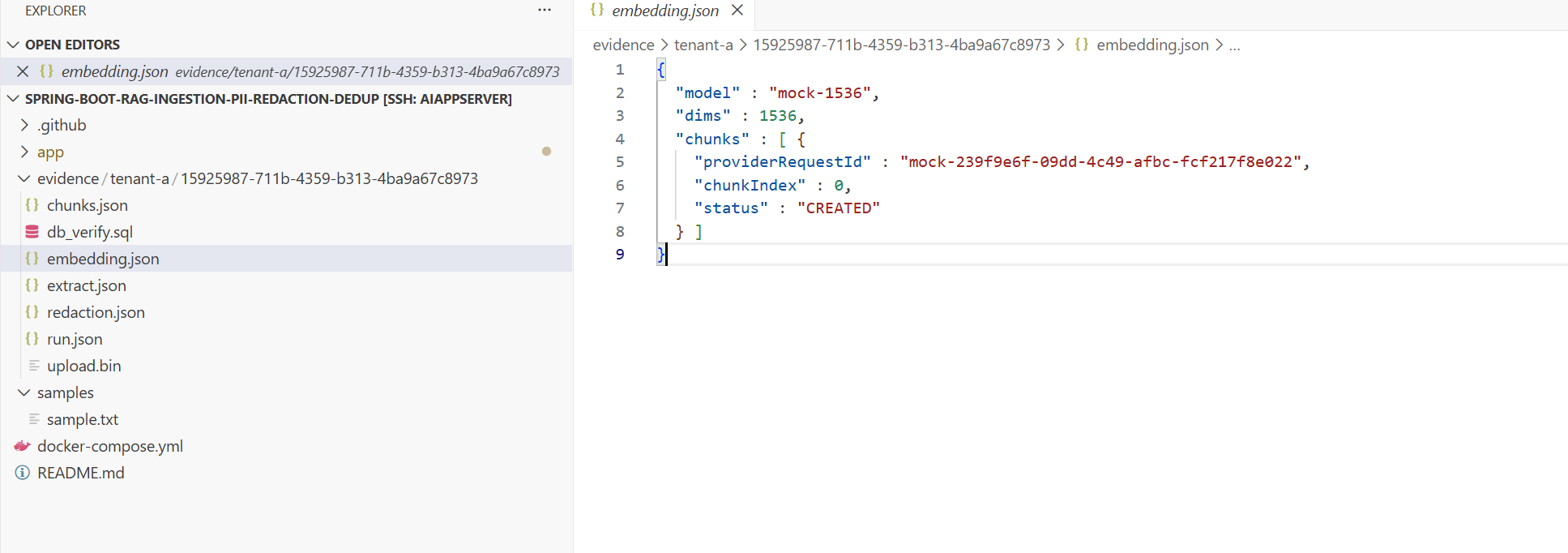Expand the app folder
The image size is (1568, 553).
tap(24, 152)
